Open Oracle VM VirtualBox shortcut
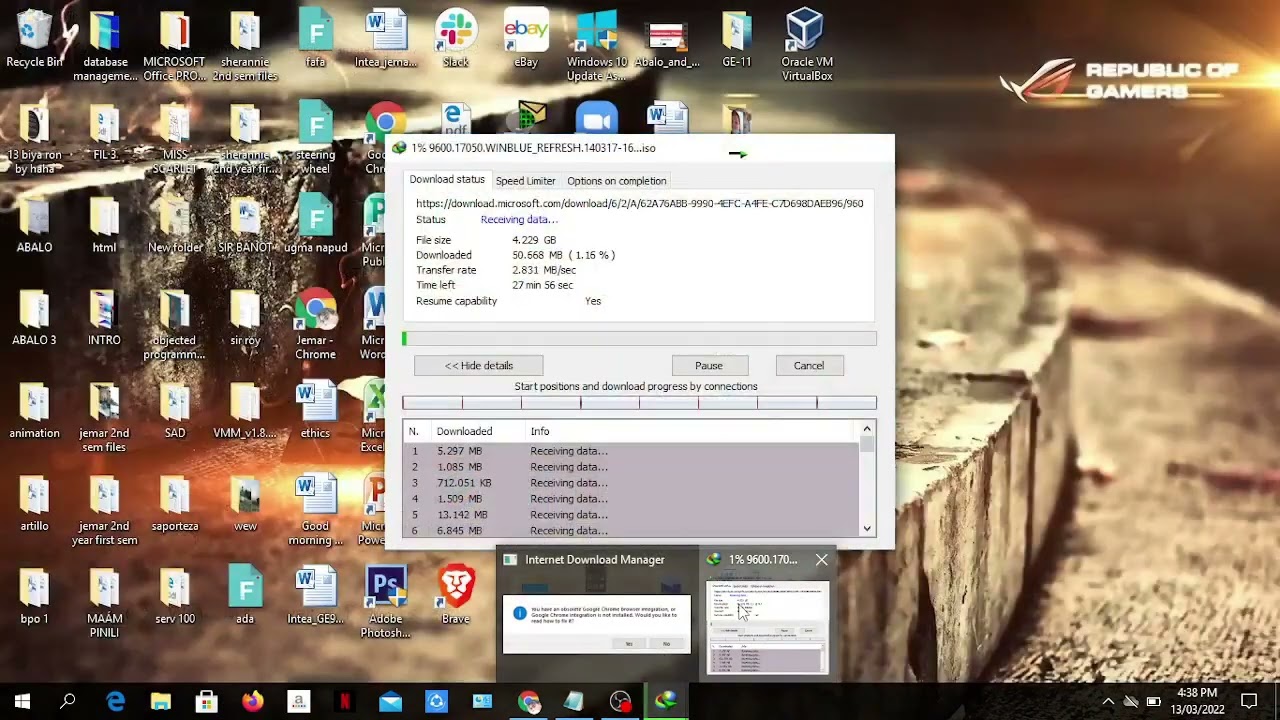Viewport: 1280px width, 720px height. [806, 45]
